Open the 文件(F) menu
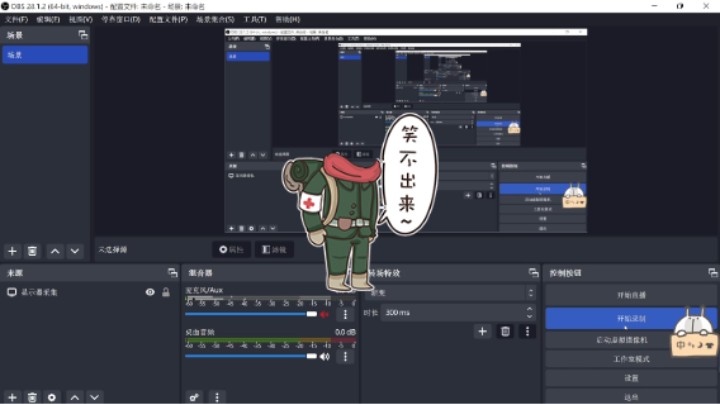This screenshot has height=404, width=720. [x=16, y=19]
